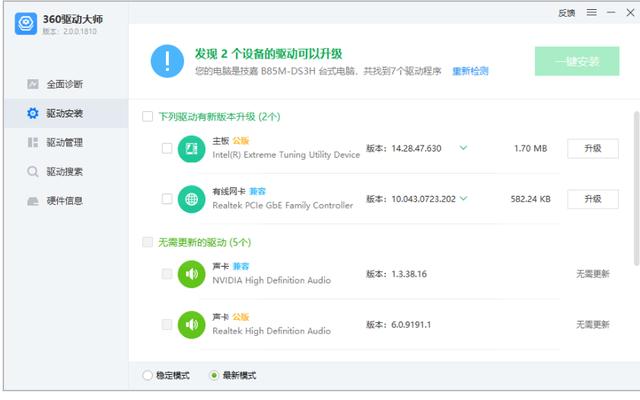This screenshot has width=640, height=400.
Task: Click version text 6.0.9191.1
Action: 411,324
